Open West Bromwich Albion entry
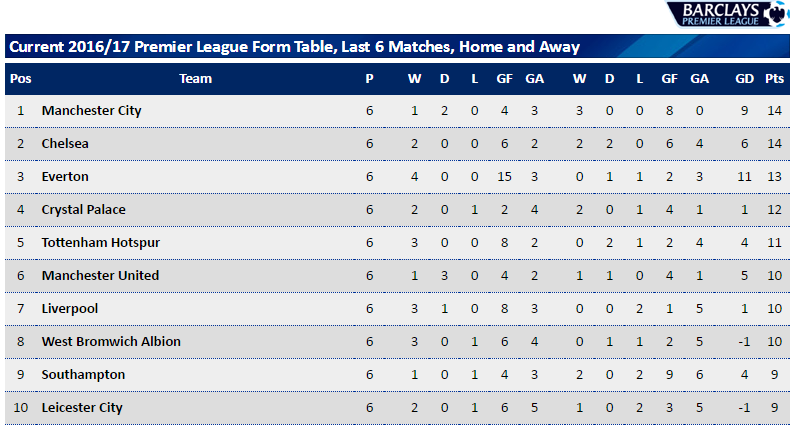Image resolution: width=792 pixels, height=425 pixels. (x=111, y=342)
